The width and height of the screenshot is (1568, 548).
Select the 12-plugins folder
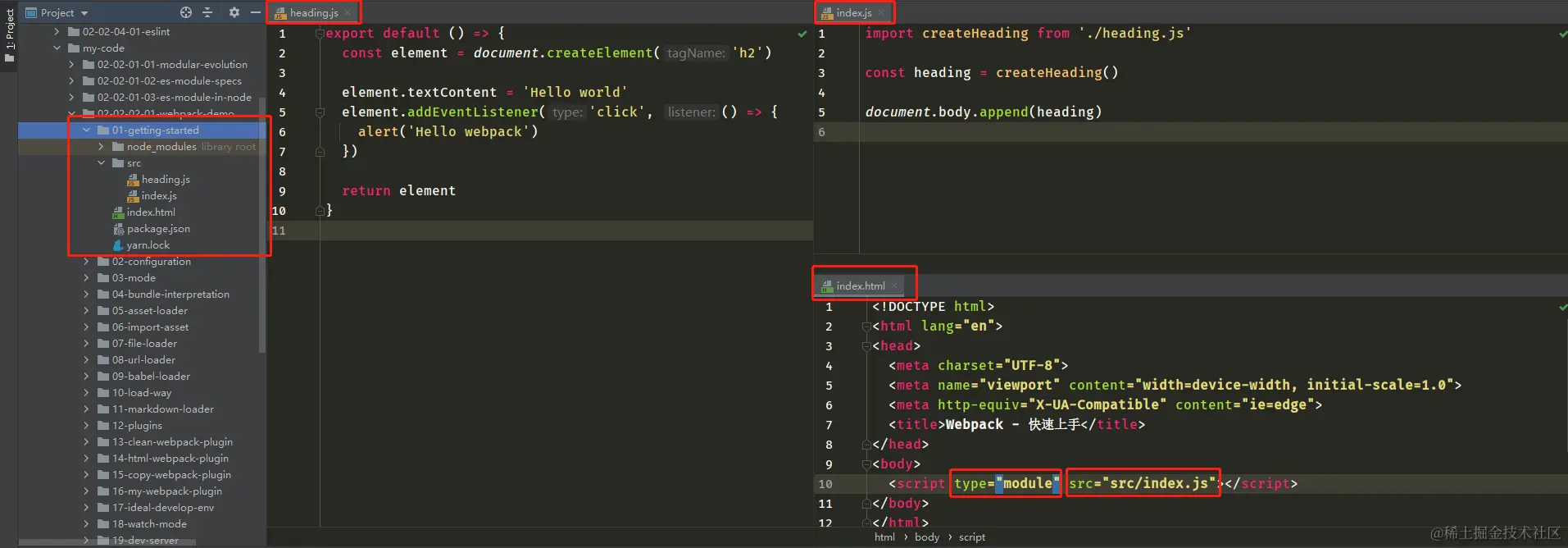[137, 426]
